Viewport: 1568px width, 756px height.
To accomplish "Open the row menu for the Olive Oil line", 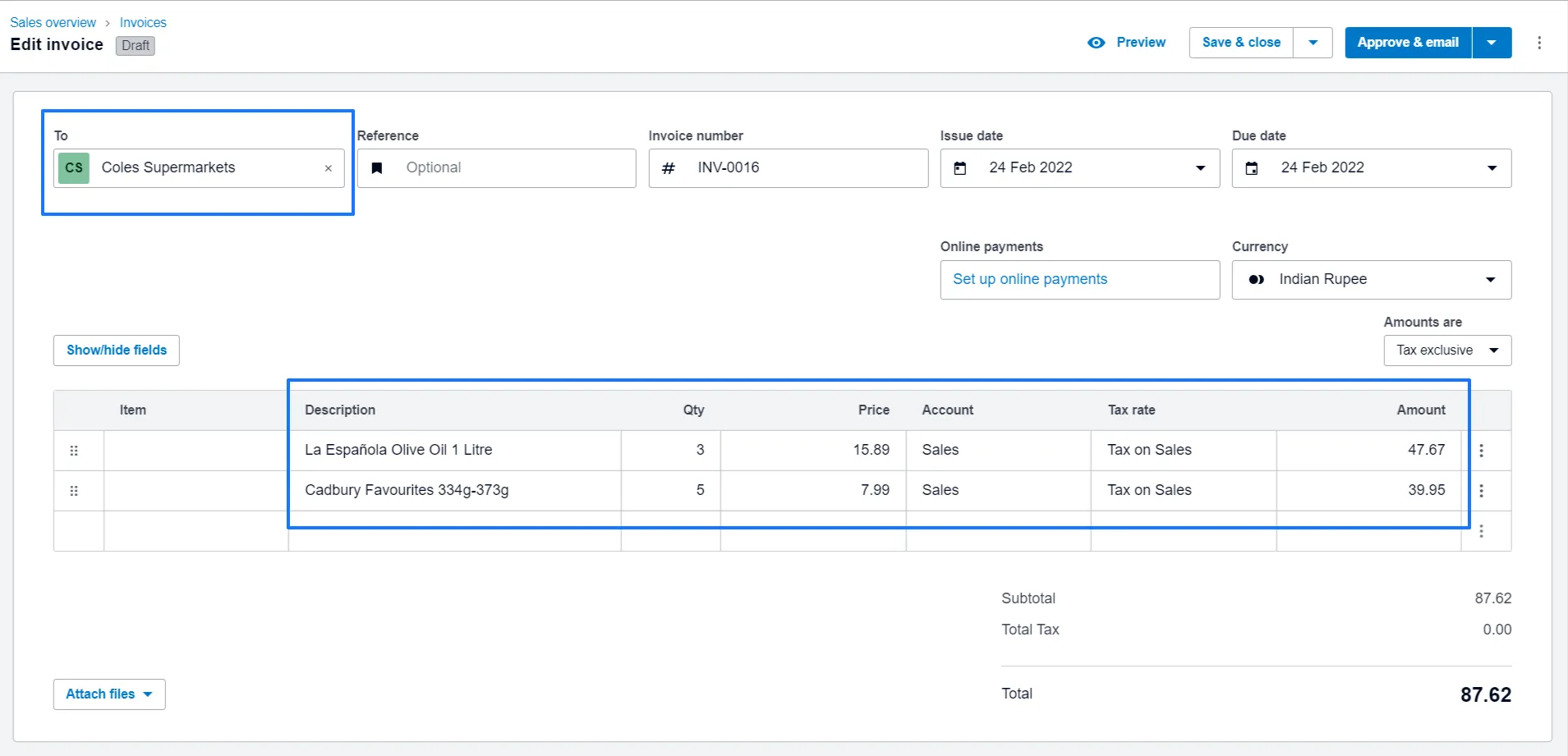I will coord(1482,451).
